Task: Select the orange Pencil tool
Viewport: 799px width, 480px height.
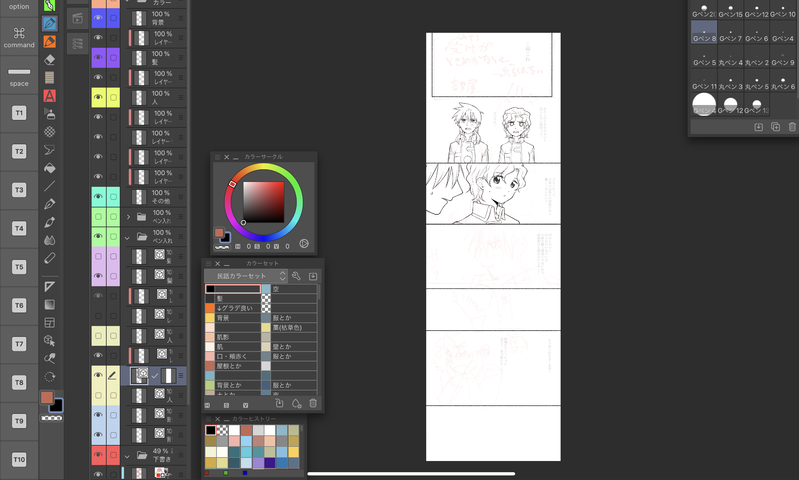Action: (49, 41)
